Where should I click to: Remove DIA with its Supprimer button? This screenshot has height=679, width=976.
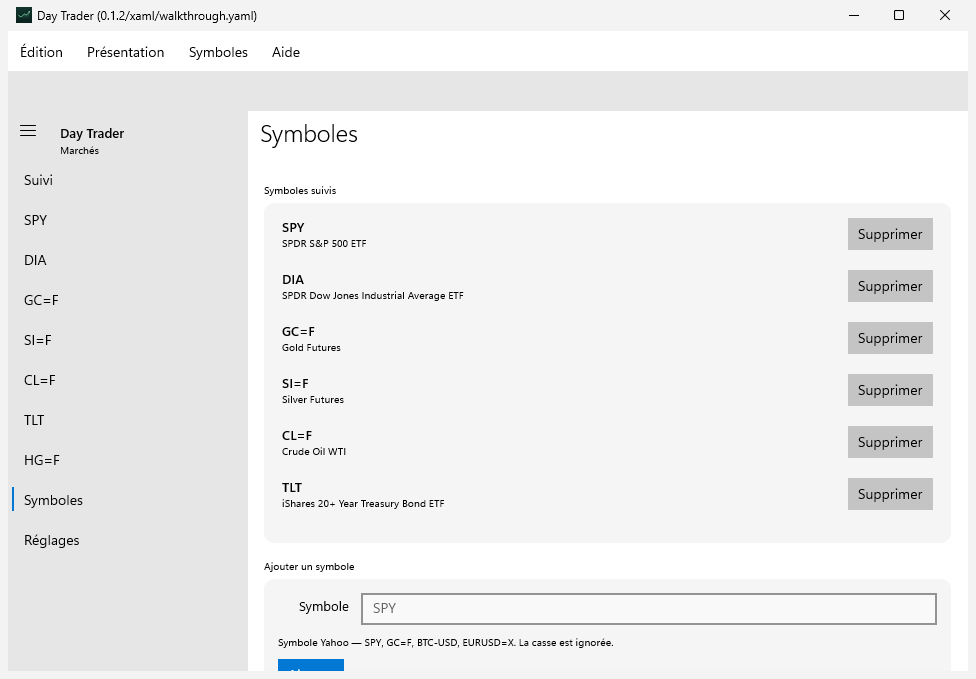[890, 286]
